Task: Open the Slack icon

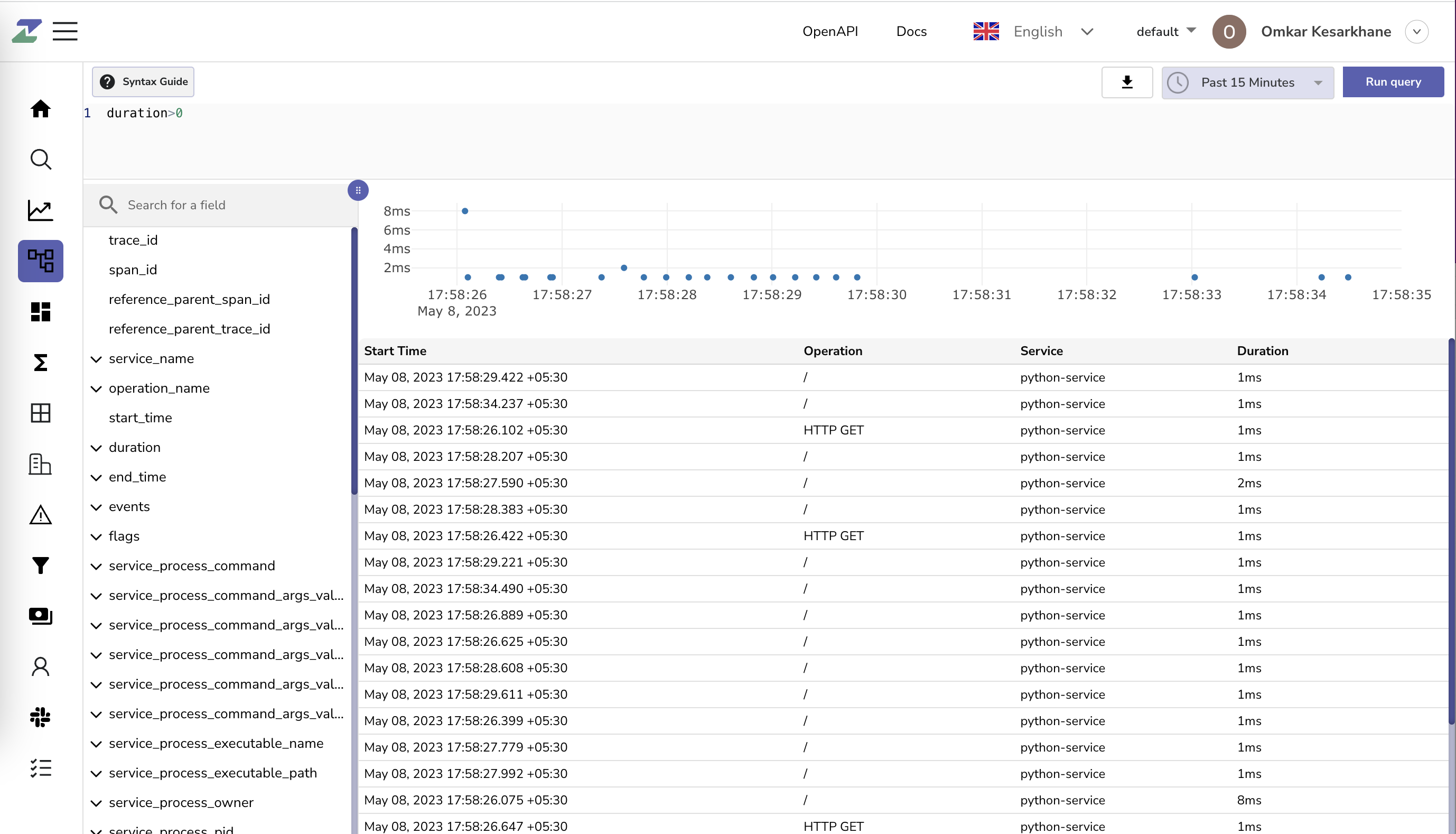Action: tap(41, 717)
